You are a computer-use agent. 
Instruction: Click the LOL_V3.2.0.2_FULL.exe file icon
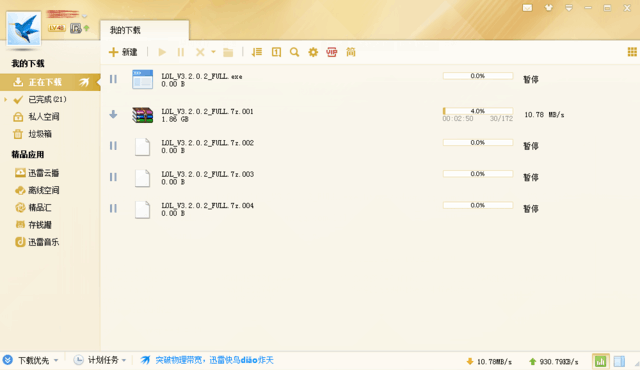pos(142,79)
